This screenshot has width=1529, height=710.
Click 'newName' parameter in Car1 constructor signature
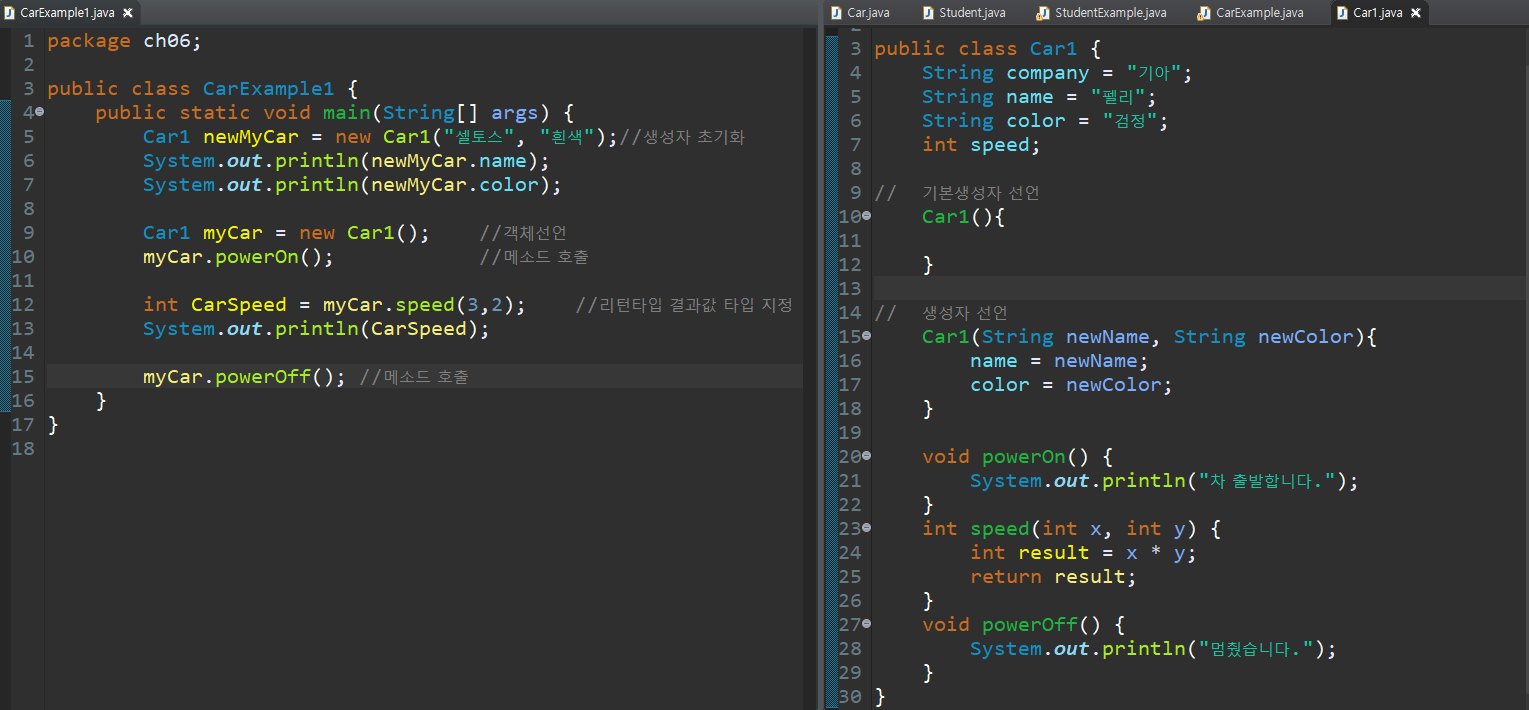coord(1107,337)
